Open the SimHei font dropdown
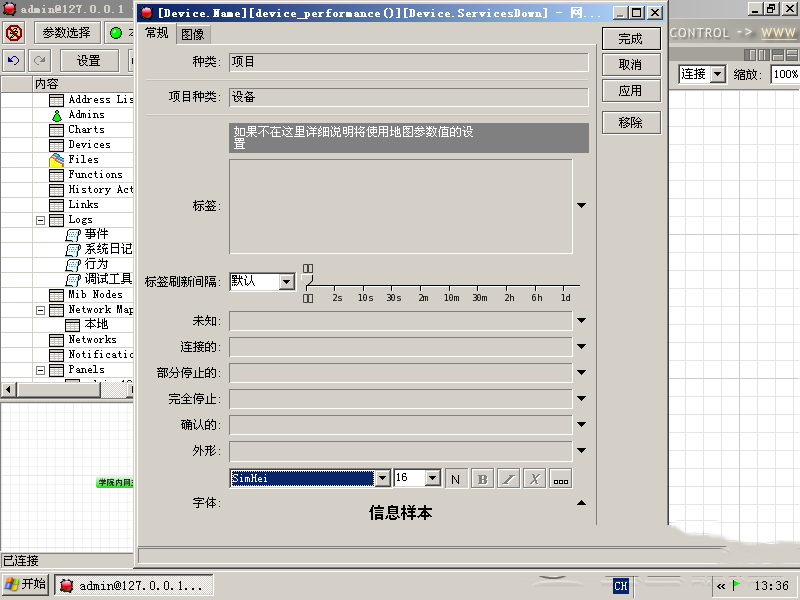The width and height of the screenshot is (800, 600). [x=384, y=478]
